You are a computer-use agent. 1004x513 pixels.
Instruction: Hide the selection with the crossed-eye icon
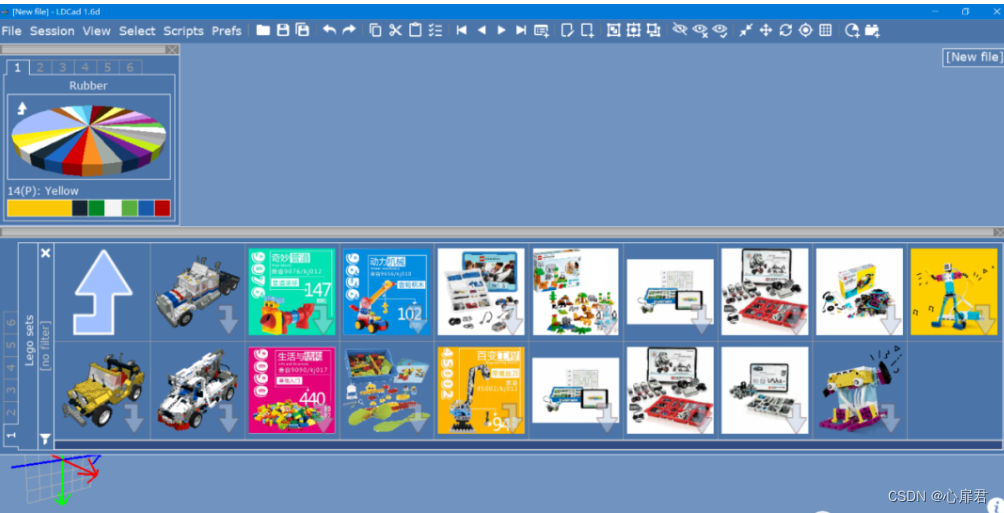pyautogui.click(x=680, y=29)
